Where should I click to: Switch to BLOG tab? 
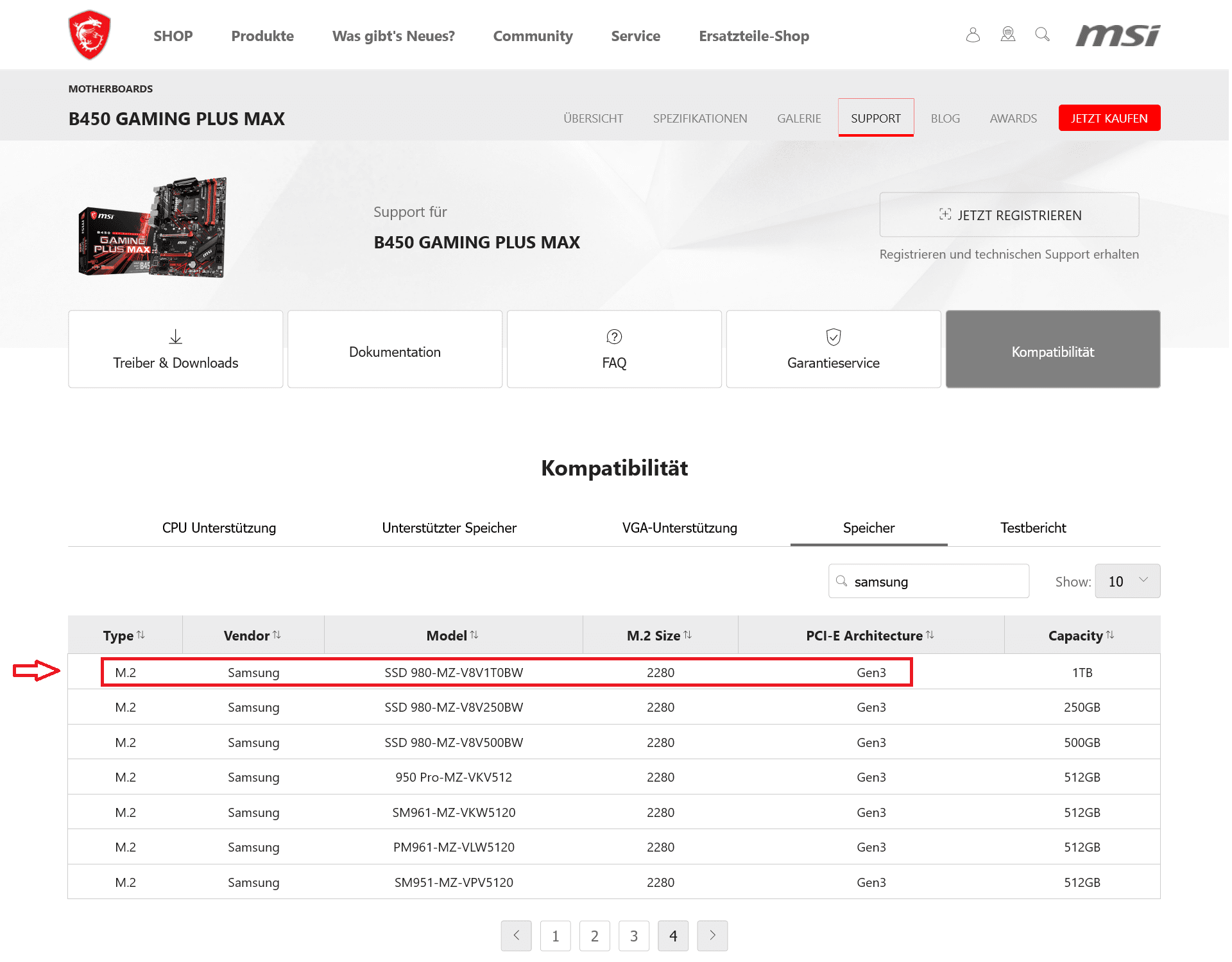(946, 118)
